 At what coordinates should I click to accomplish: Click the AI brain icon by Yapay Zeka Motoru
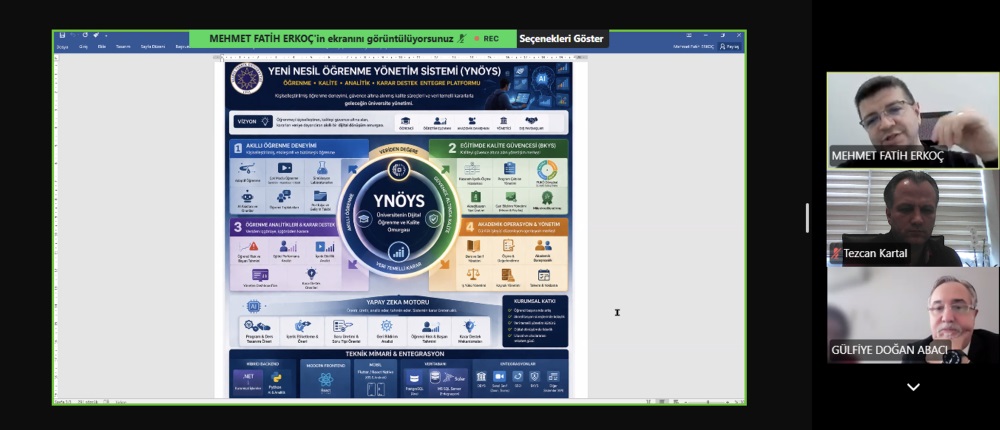[x=254, y=306]
